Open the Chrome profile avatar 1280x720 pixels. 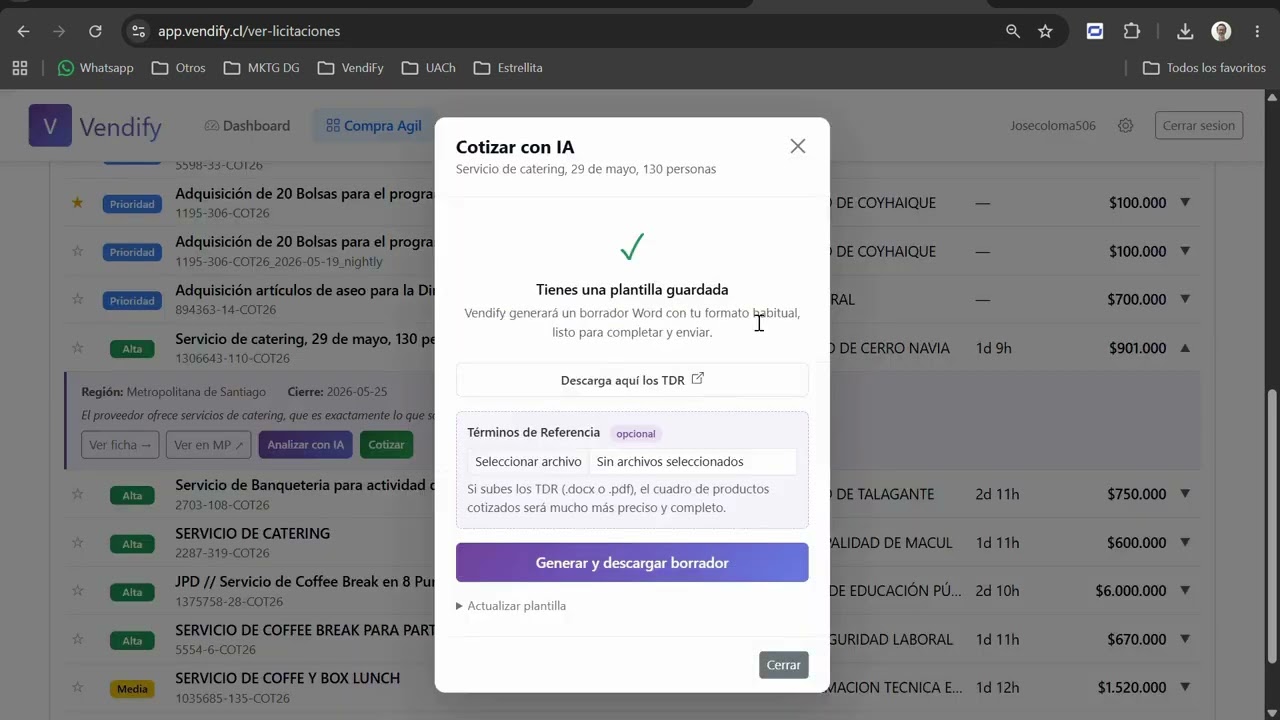(x=1221, y=31)
